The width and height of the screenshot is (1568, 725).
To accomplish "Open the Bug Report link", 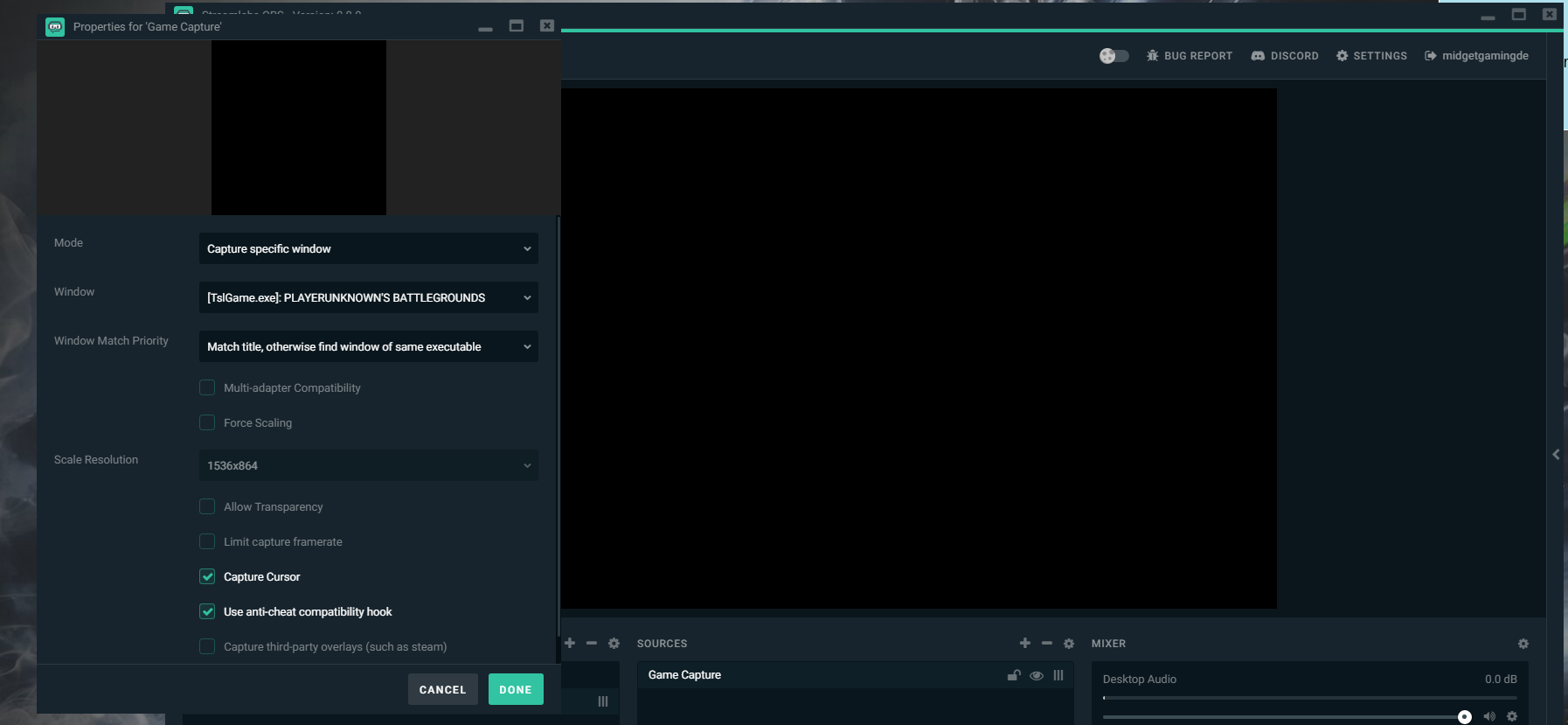I will (x=1189, y=56).
